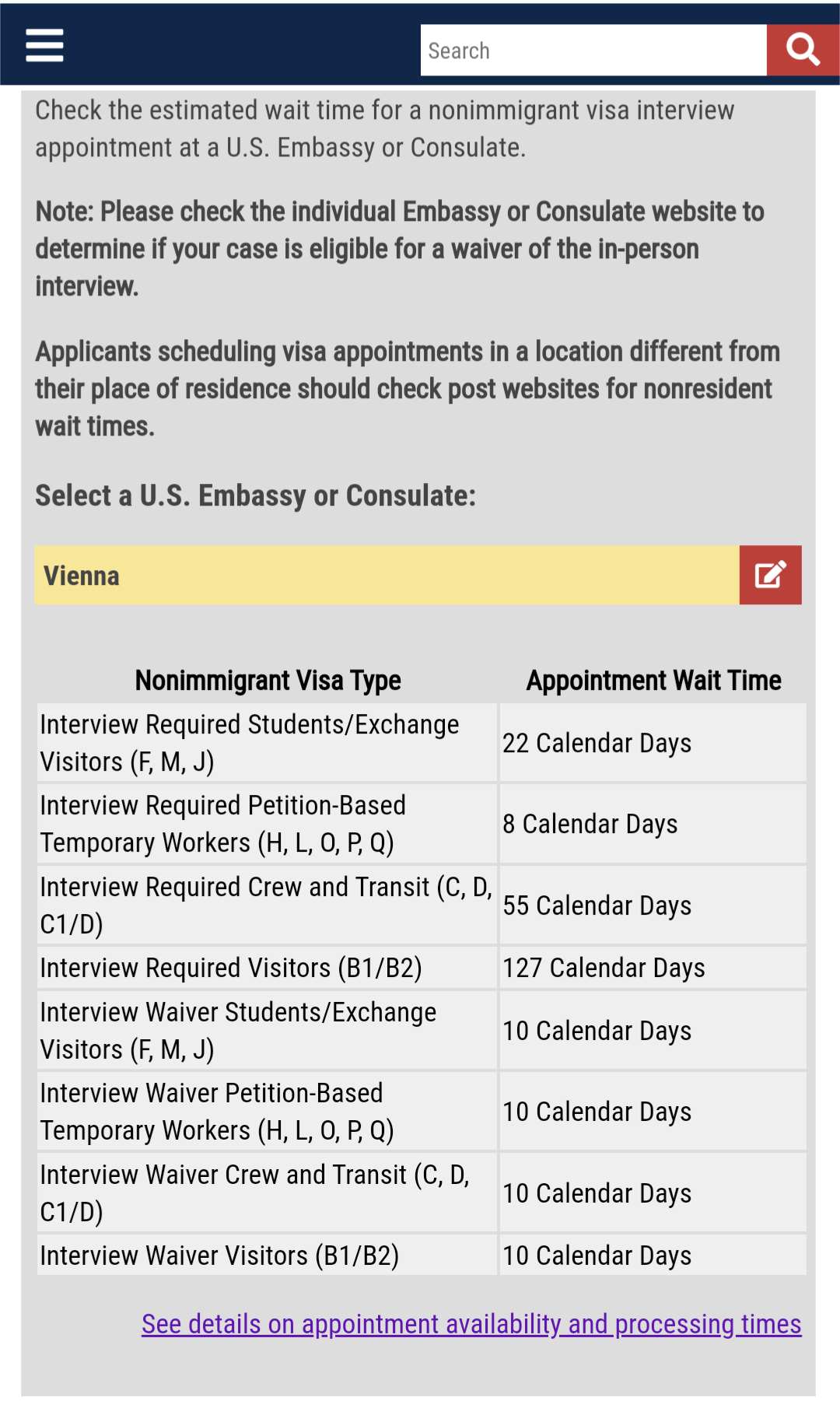Viewport: 840px width, 1415px height.
Task: Click the 127 Calendar Days wait time
Action: tap(604, 968)
